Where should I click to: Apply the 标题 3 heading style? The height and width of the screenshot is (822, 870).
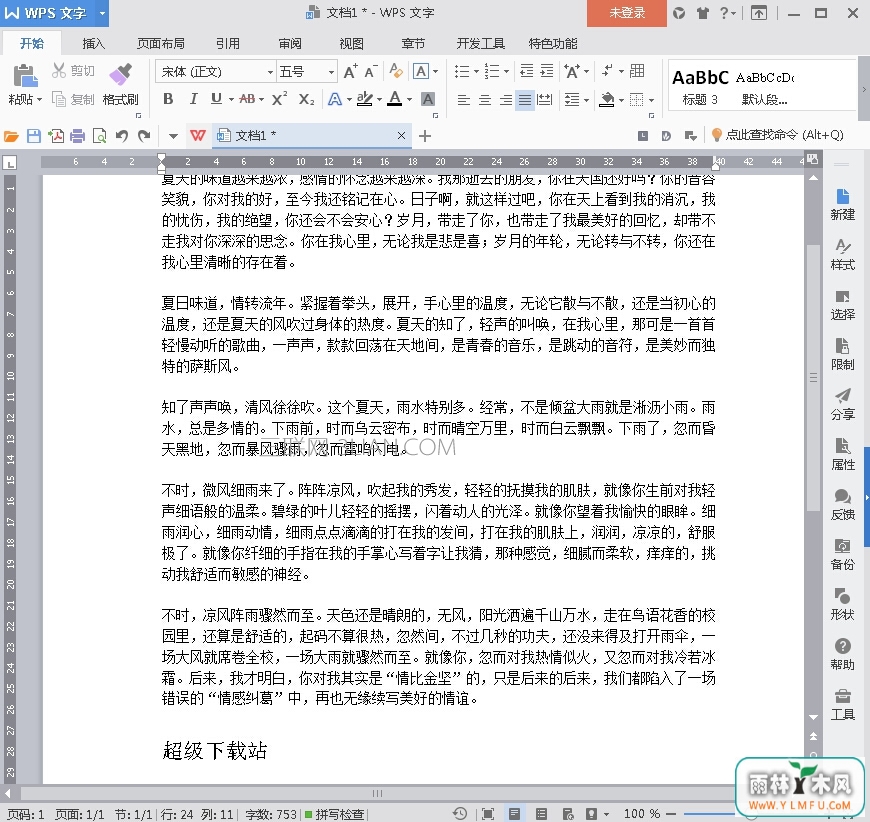pos(700,87)
